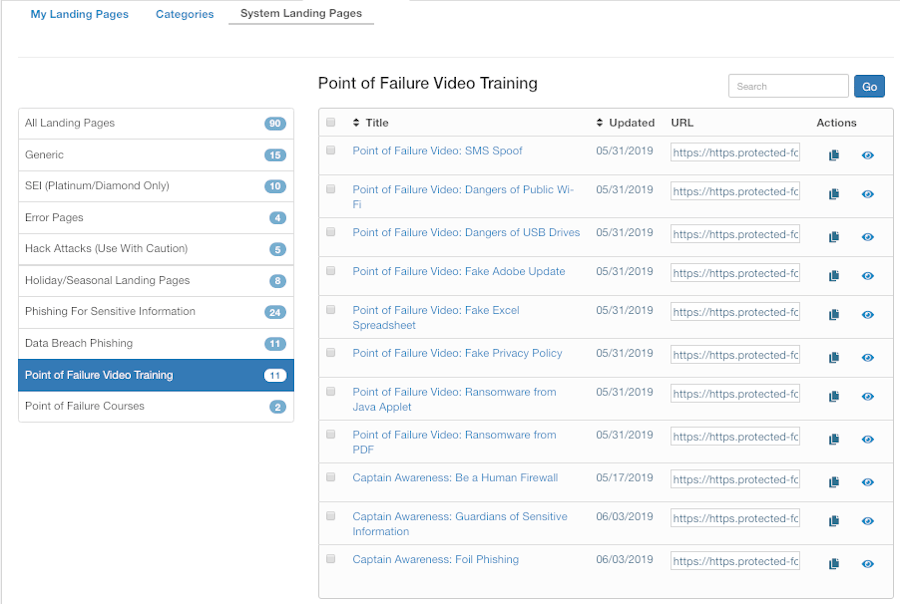Open Point of Failure Video: Fake Privacy Policy
The image size is (900, 604).
[456, 353]
